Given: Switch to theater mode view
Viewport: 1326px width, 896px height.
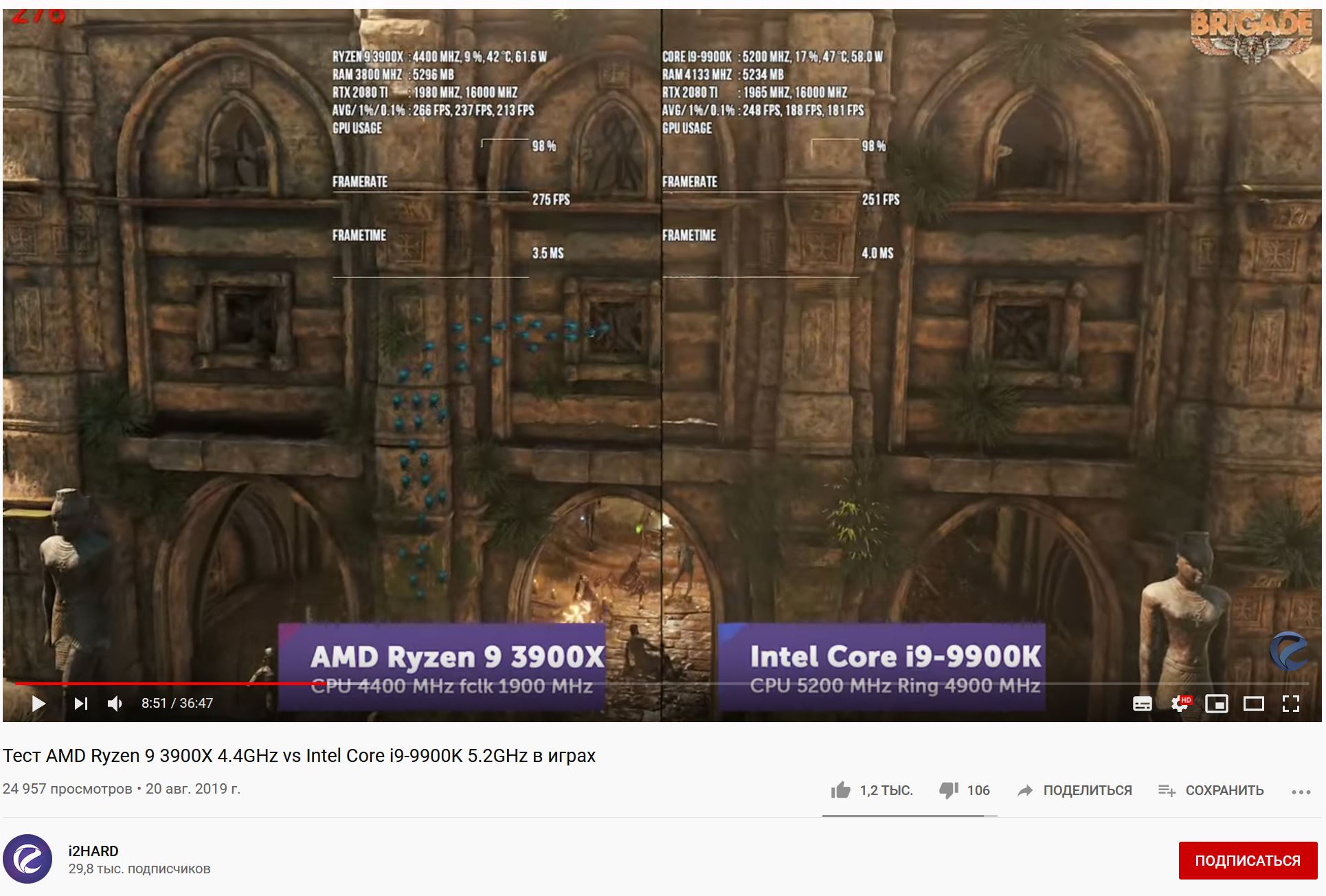Looking at the screenshot, I should (x=1253, y=704).
